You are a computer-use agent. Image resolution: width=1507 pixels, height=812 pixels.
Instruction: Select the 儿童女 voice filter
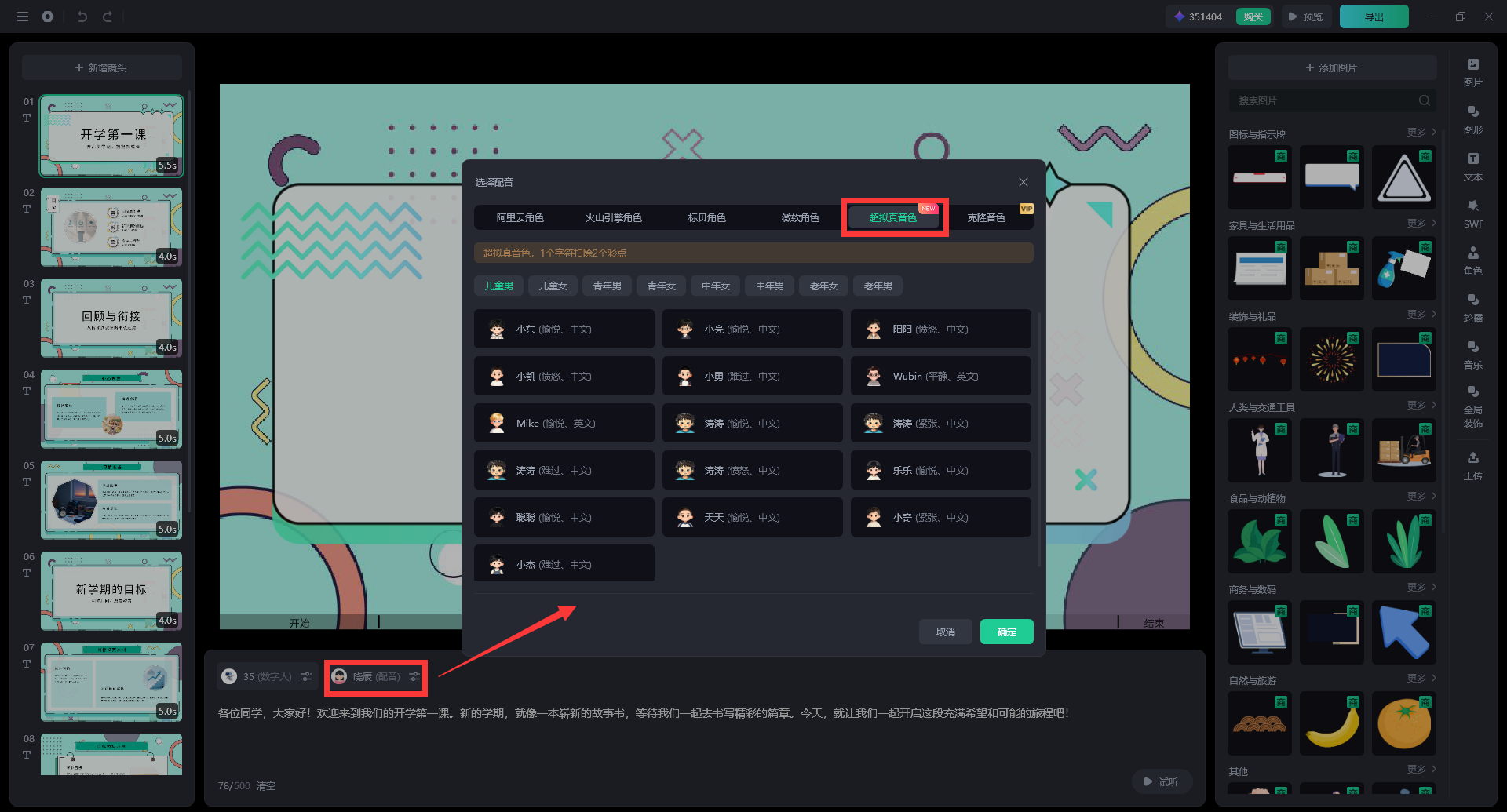pyautogui.click(x=553, y=286)
